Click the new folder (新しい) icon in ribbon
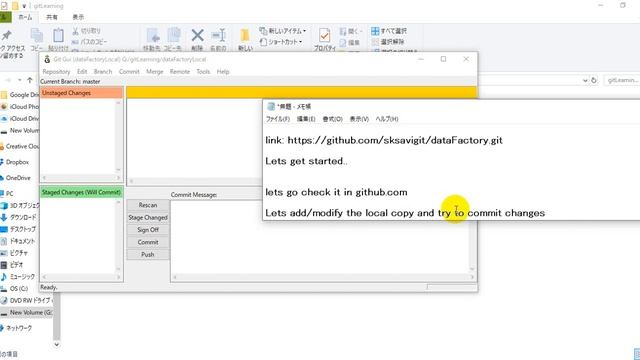This screenshot has height=360, width=640. point(245,36)
